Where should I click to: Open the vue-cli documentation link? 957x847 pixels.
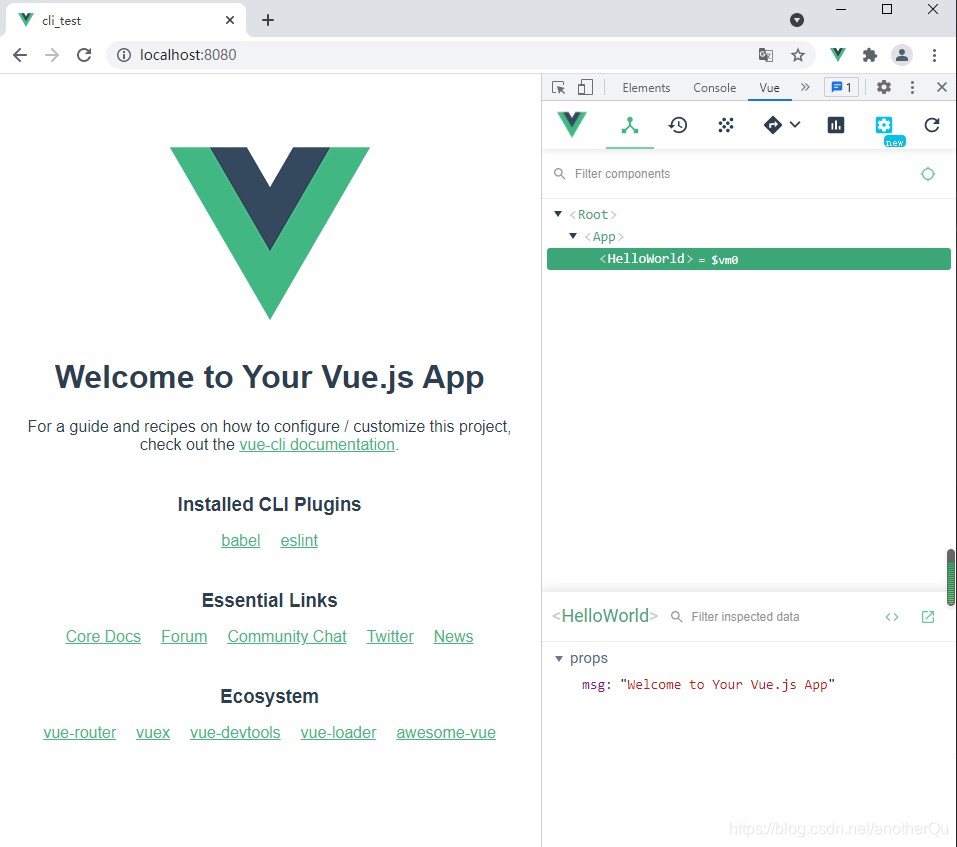click(317, 444)
